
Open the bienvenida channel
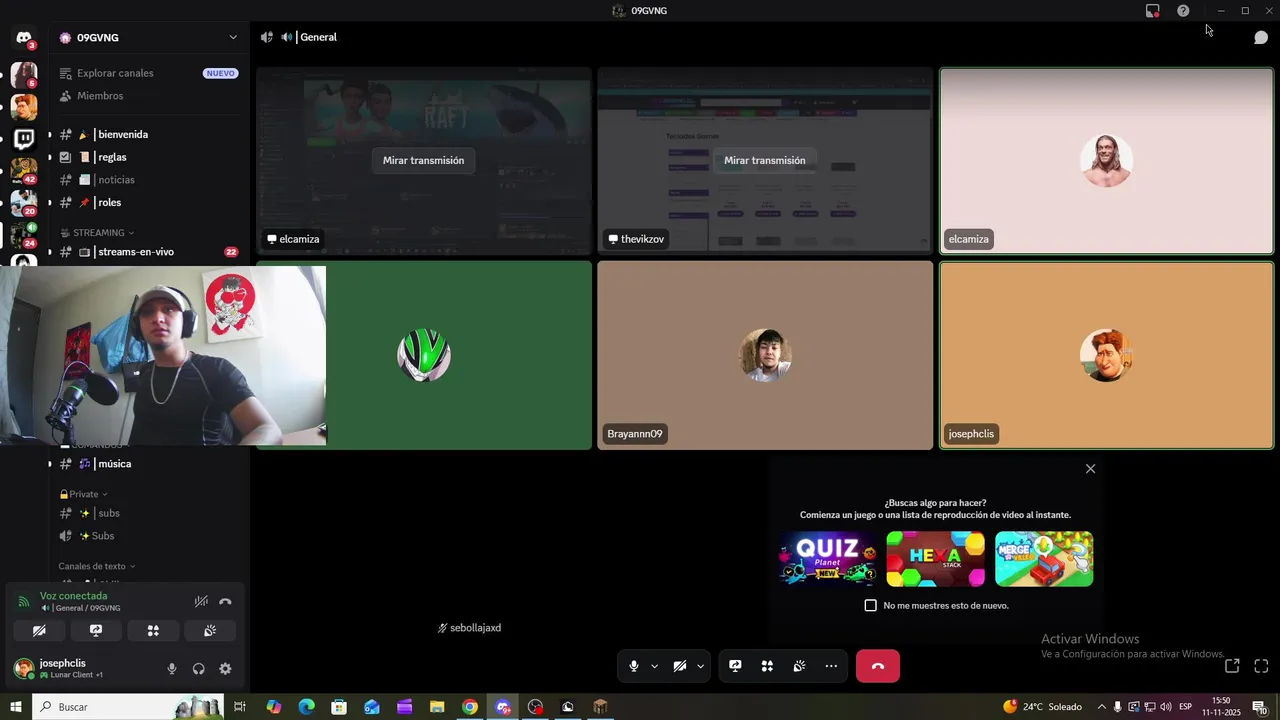pyautogui.click(x=148, y=134)
